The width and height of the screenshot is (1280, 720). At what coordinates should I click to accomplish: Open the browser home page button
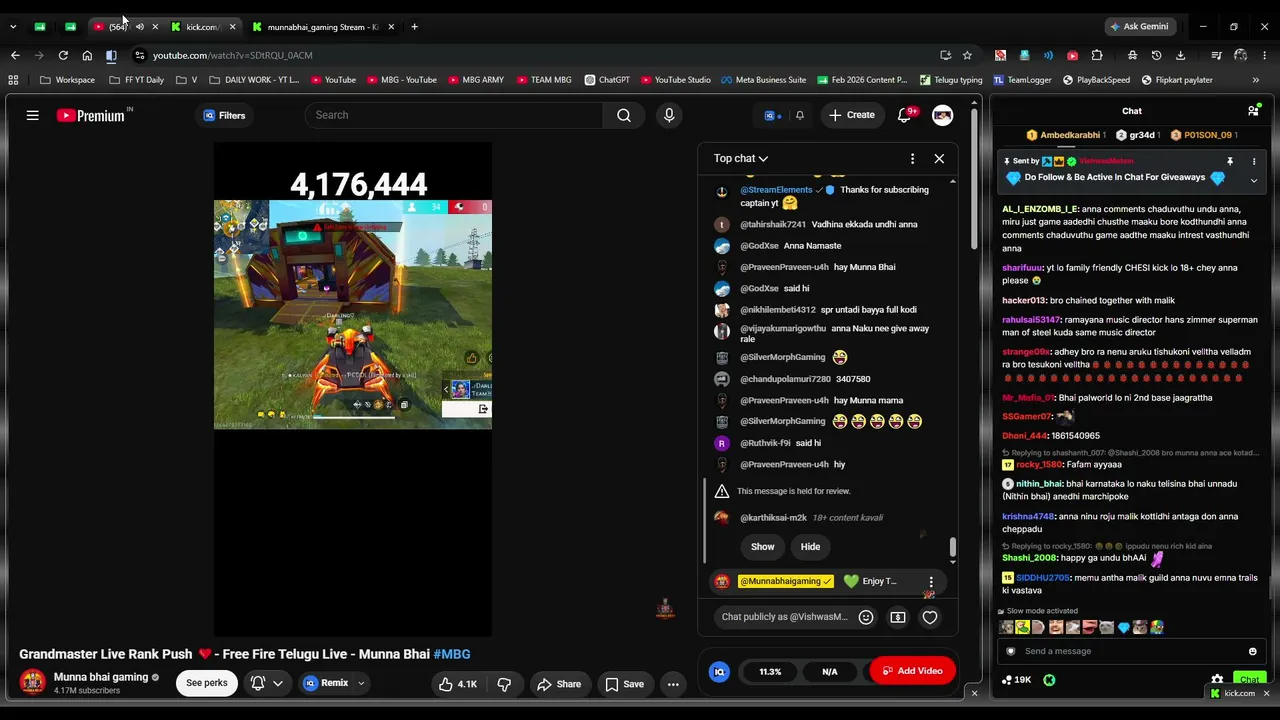click(x=87, y=55)
